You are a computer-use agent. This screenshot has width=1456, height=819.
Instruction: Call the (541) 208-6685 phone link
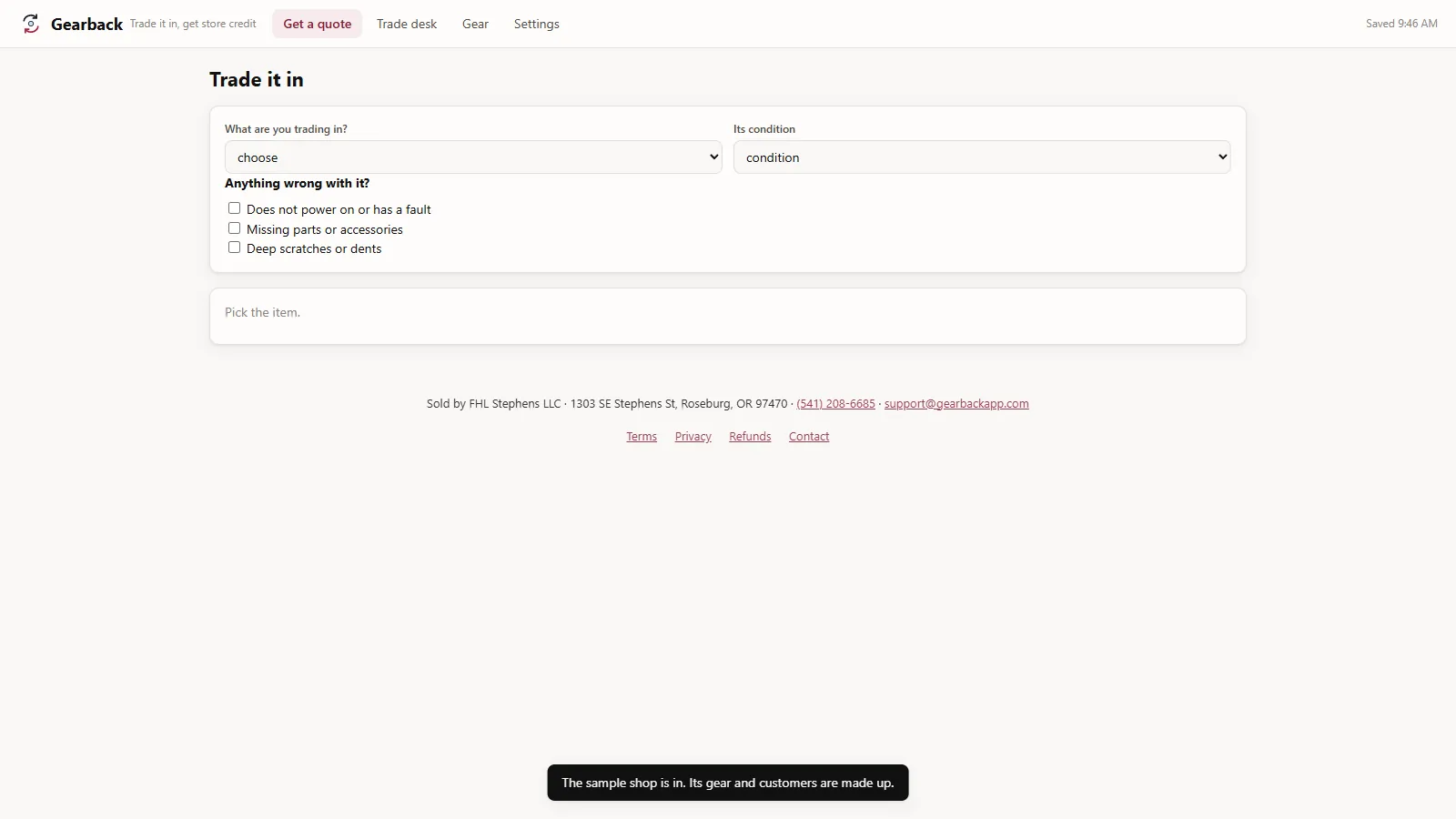(835, 404)
